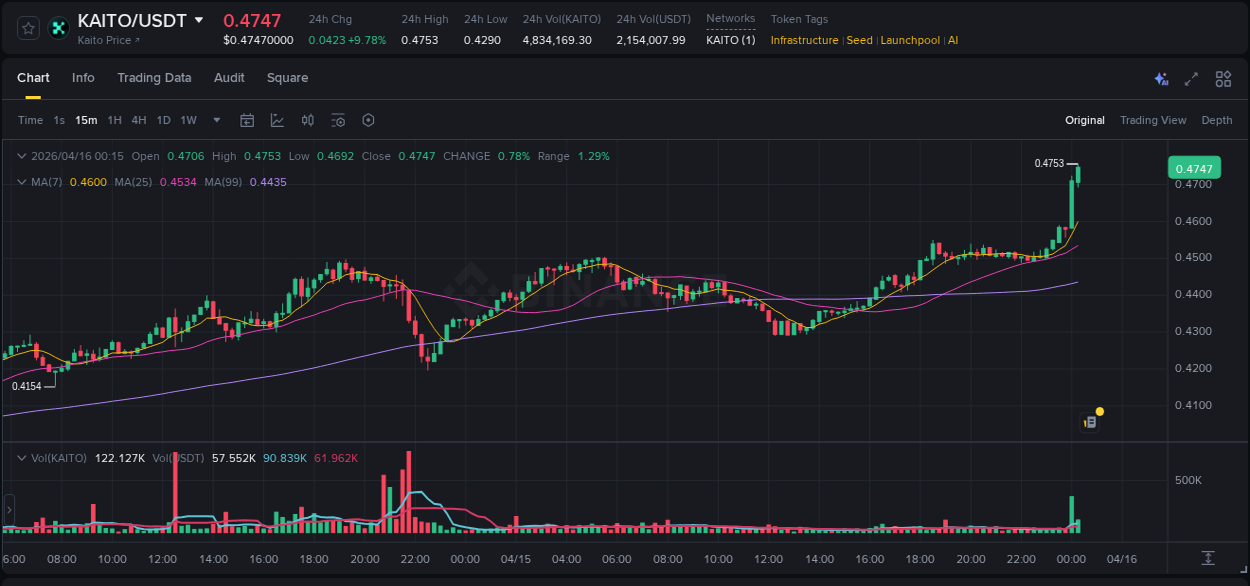Open the Launchpool token tag link

[909, 40]
